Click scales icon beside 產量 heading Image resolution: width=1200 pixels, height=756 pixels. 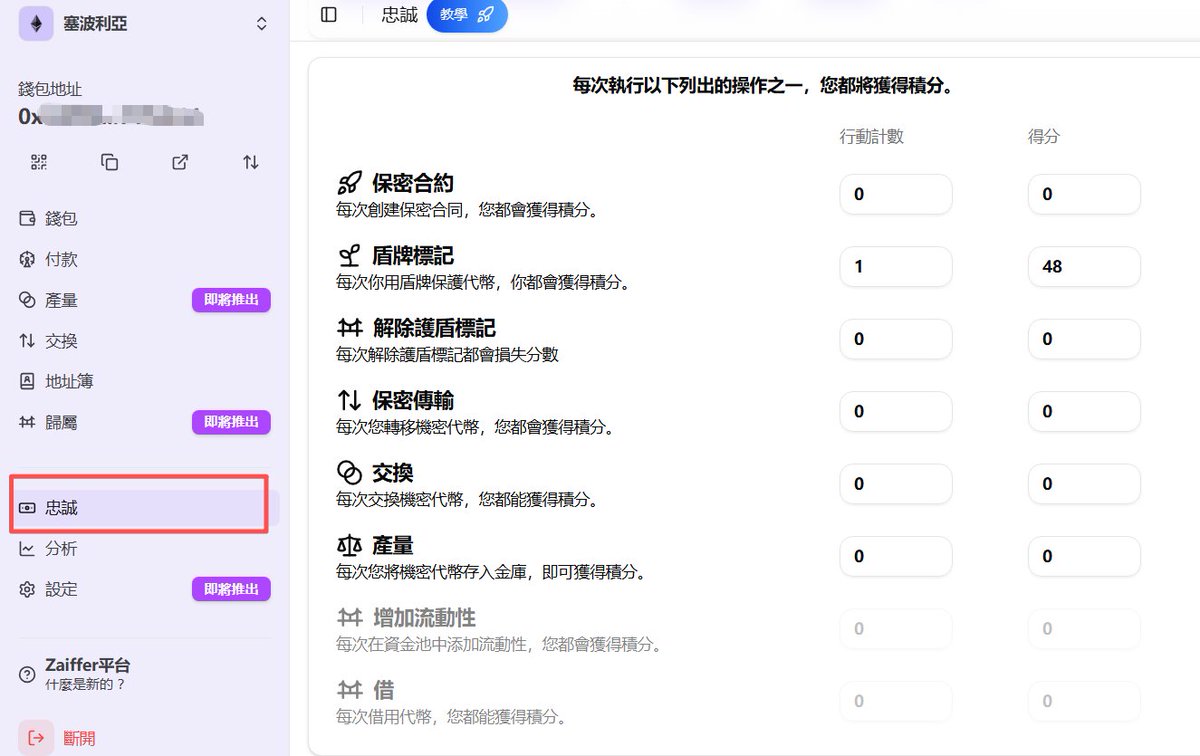tap(349, 545)
